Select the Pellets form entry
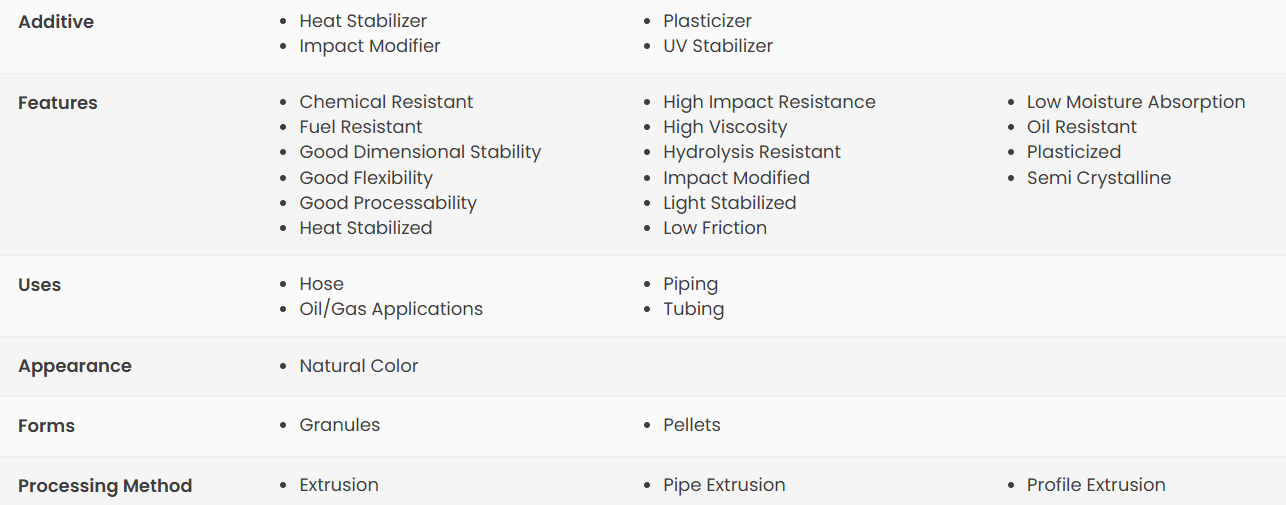This screenshot has height=505, width=1286. [x=692, y=425]
